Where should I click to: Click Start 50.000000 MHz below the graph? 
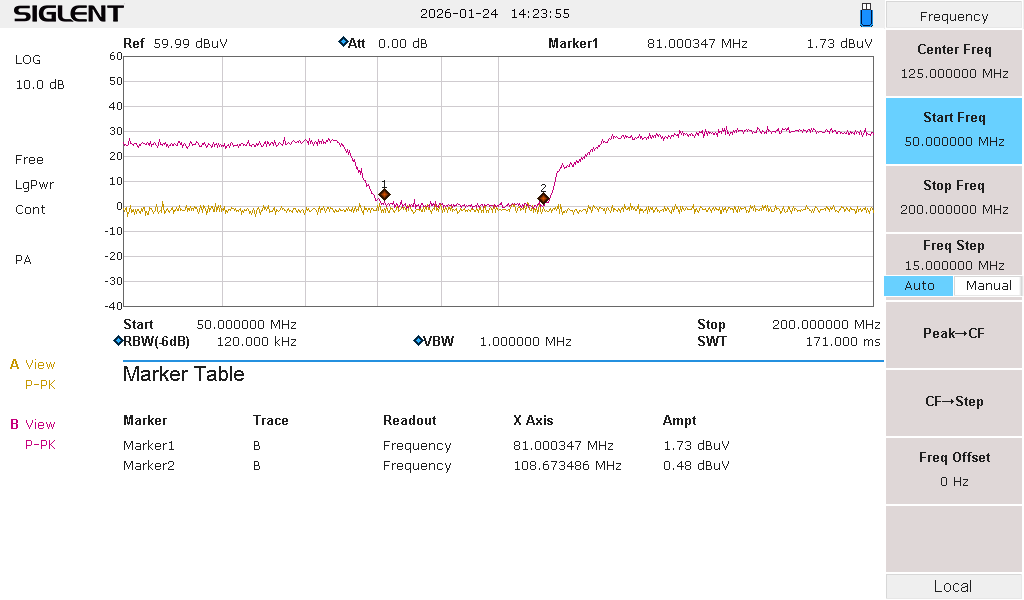tap(210, 324)
